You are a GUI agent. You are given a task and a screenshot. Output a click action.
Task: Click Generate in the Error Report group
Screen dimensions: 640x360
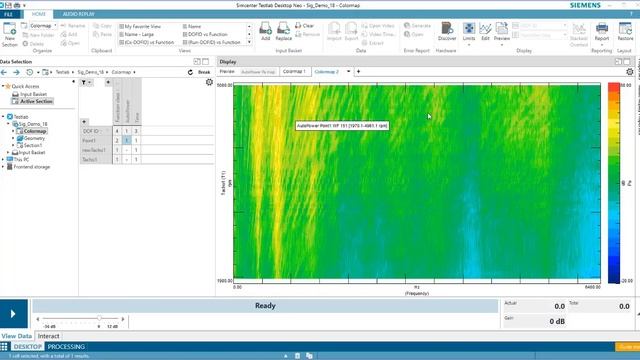click(x=417, y=25)
